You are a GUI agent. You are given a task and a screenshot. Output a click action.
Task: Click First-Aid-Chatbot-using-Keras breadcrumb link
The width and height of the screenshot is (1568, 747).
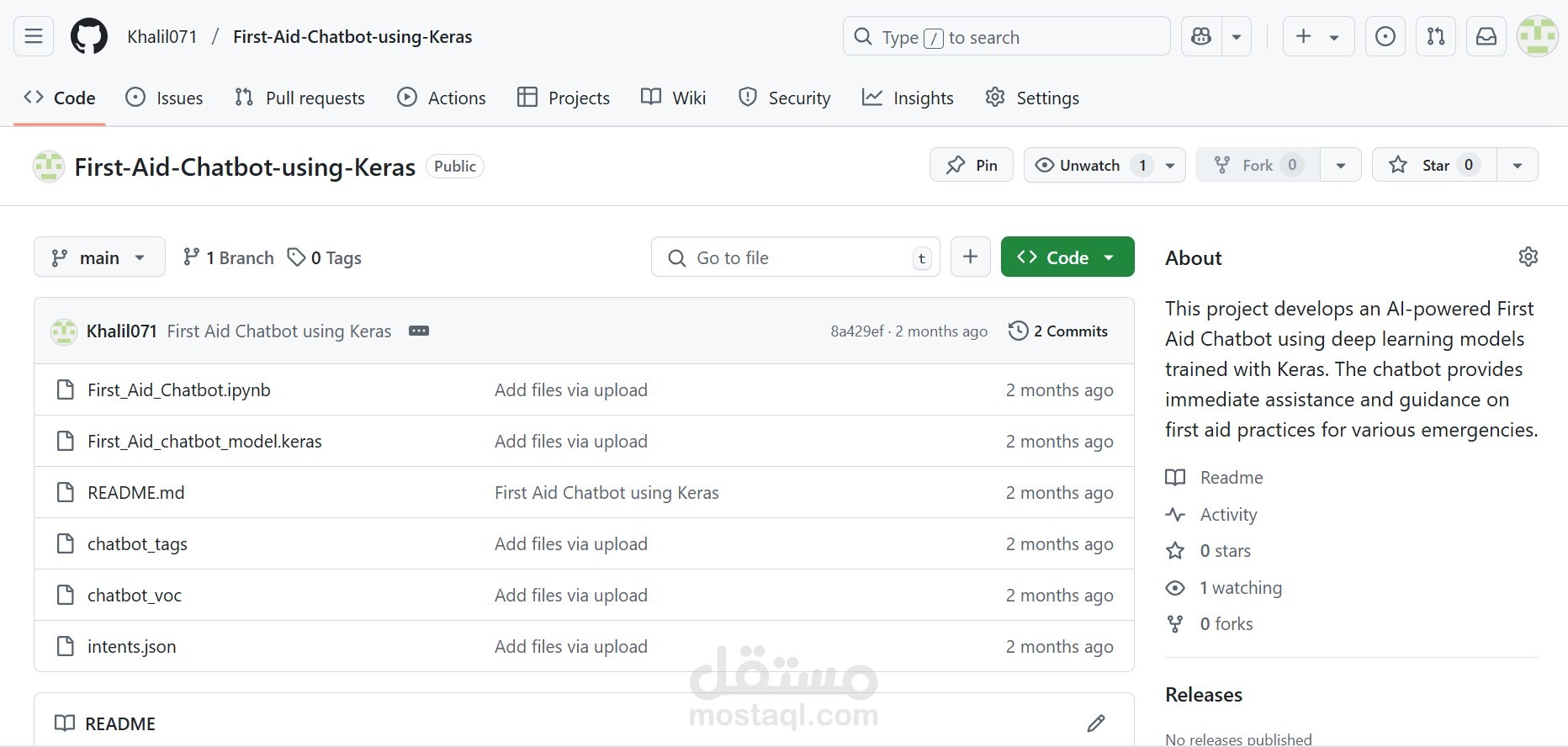(352, 37)
